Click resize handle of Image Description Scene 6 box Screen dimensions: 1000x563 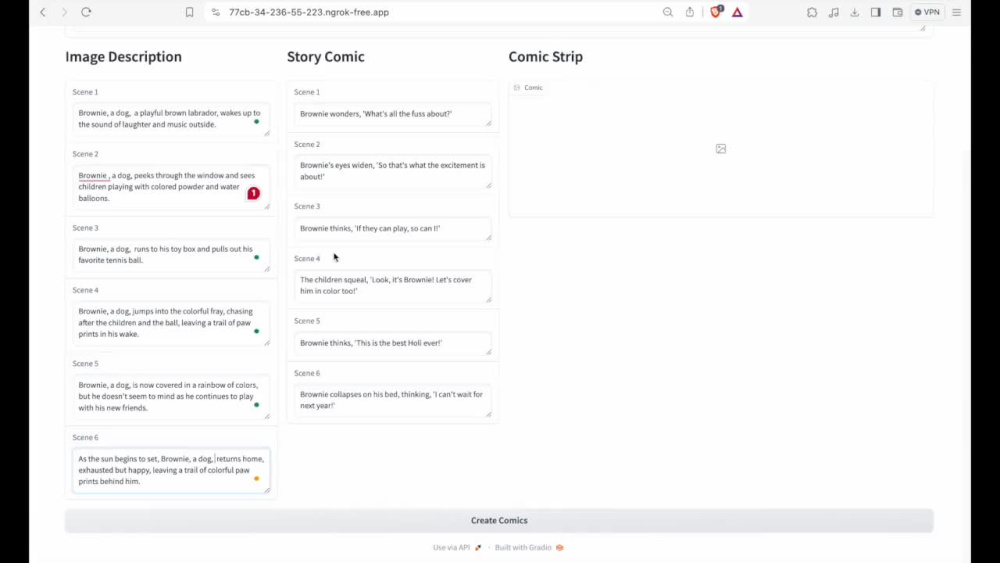pos(267,490)
